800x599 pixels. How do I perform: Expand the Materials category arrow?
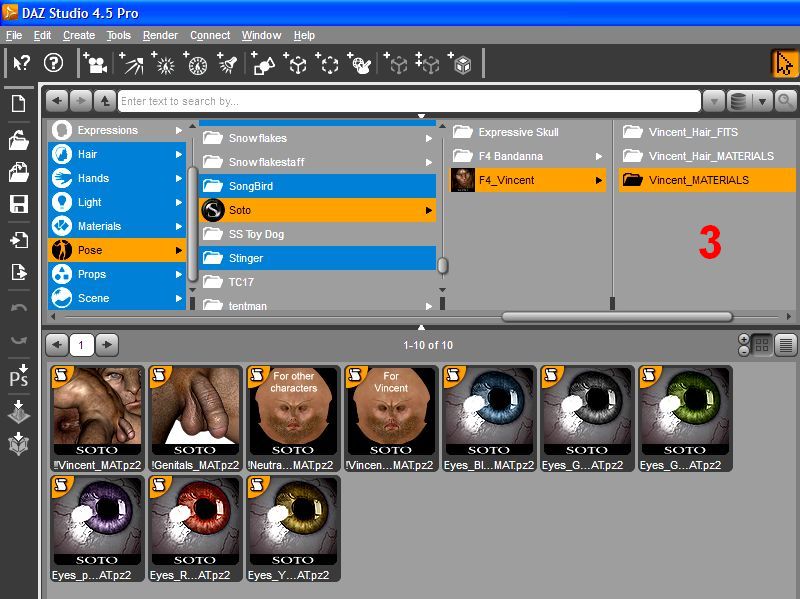(x=179, y=226)
